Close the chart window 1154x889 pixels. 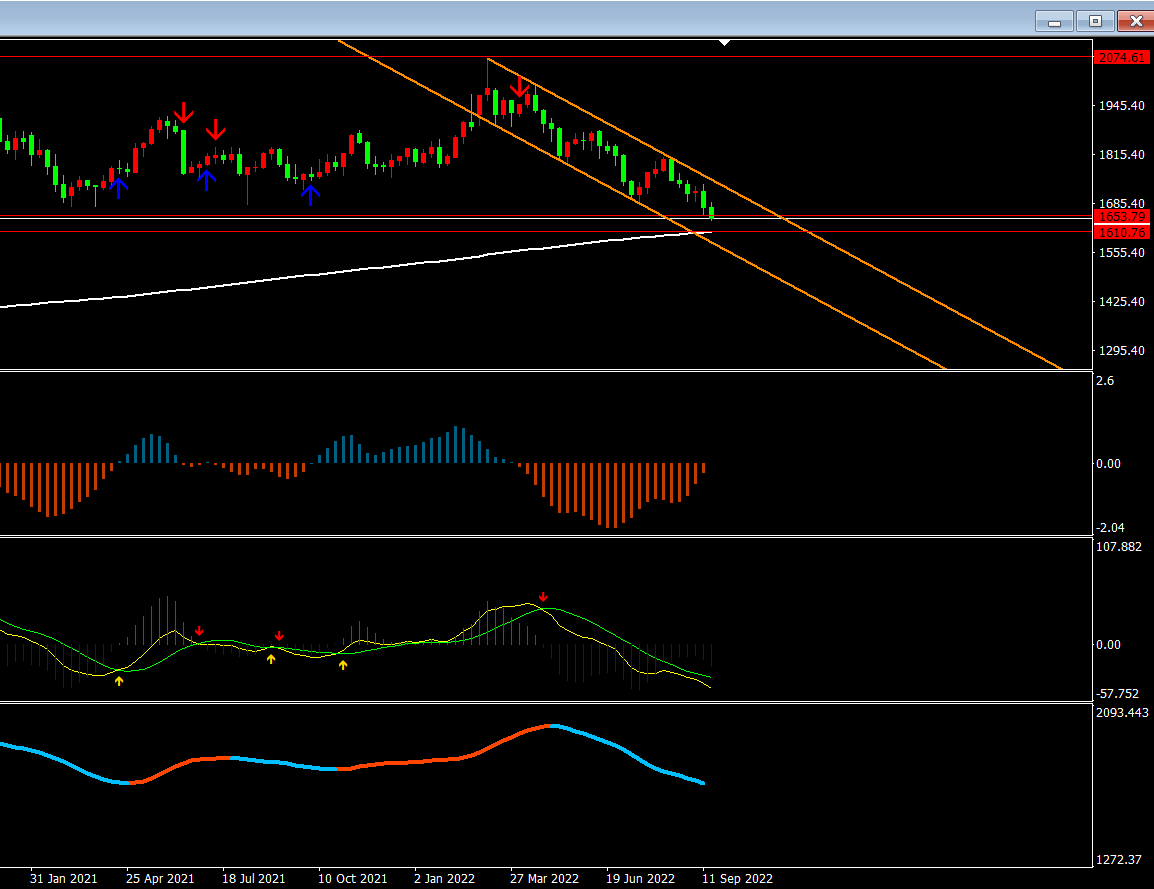[1136, 21]
